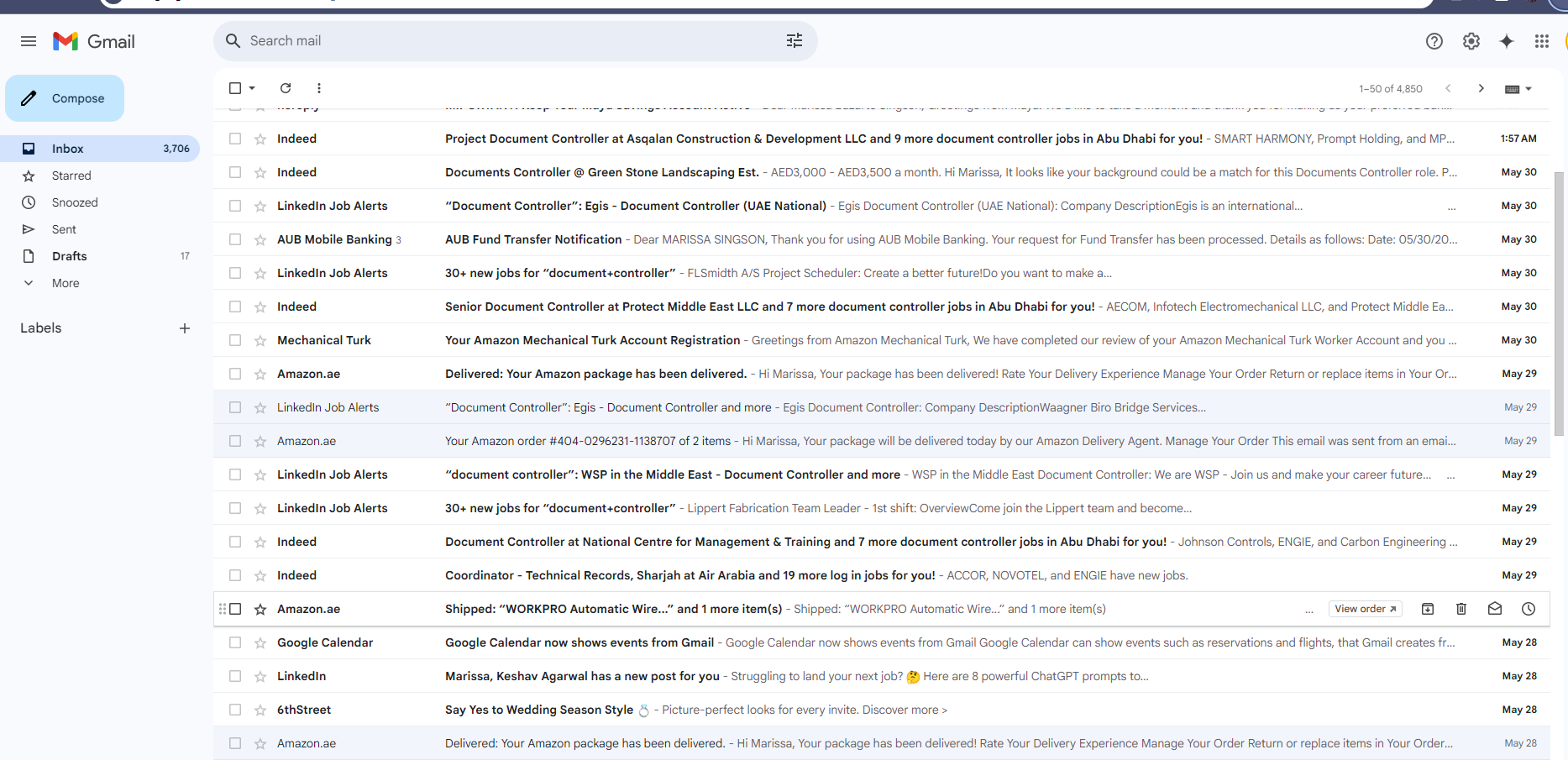Screen dimensions: 1568x760
Task: Click the Gmail logo
Action: pyautogui.click(x=94, y=41)
